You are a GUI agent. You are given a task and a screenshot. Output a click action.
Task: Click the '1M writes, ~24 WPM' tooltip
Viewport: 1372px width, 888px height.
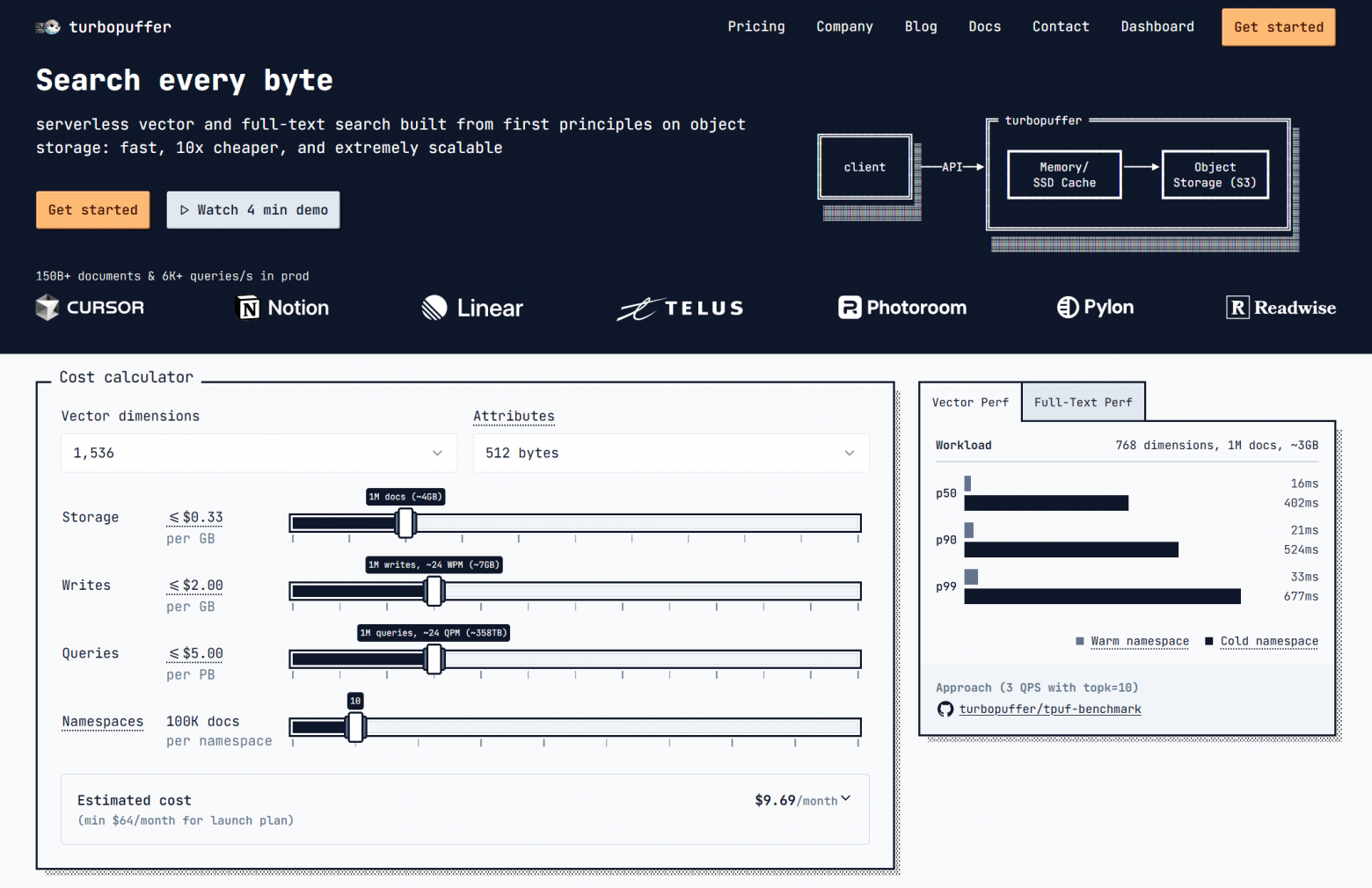[434, 564]
